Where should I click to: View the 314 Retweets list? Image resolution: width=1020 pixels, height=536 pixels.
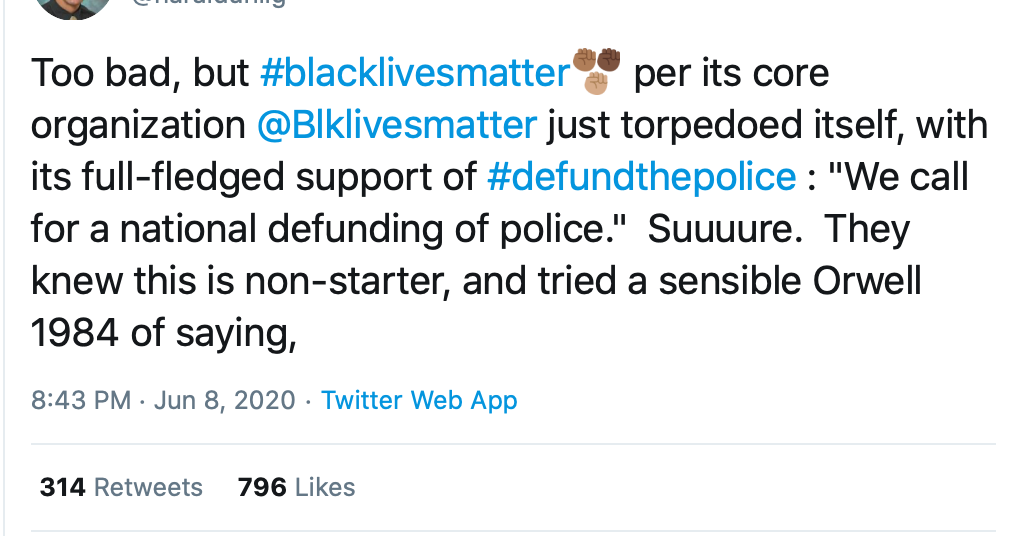tap(121, 487)
